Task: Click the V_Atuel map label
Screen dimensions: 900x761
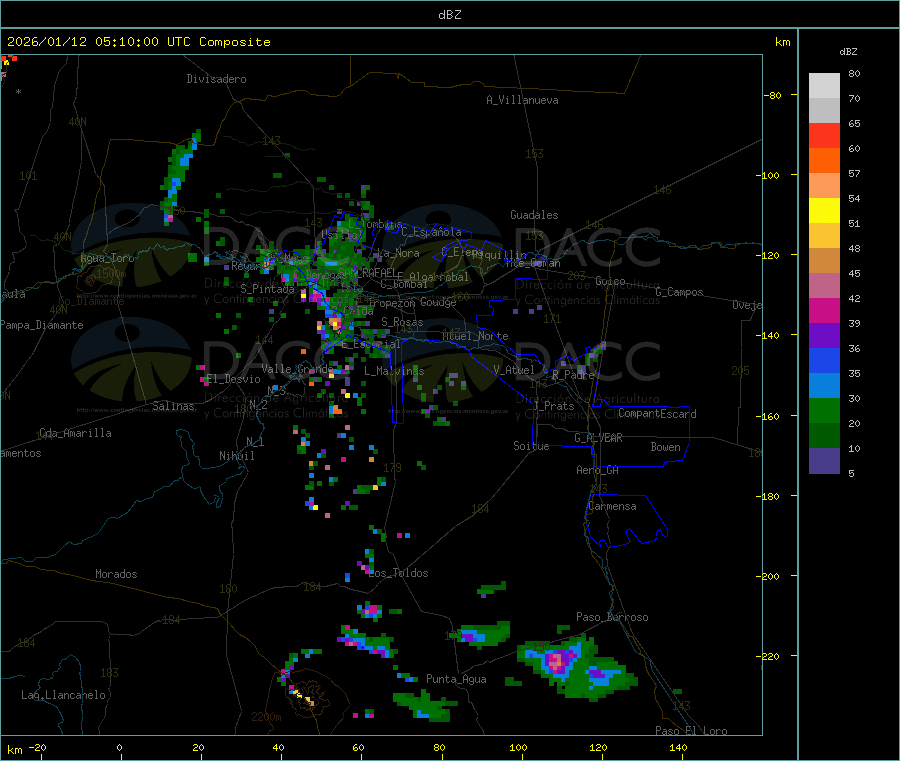Action: coord(514,370)
